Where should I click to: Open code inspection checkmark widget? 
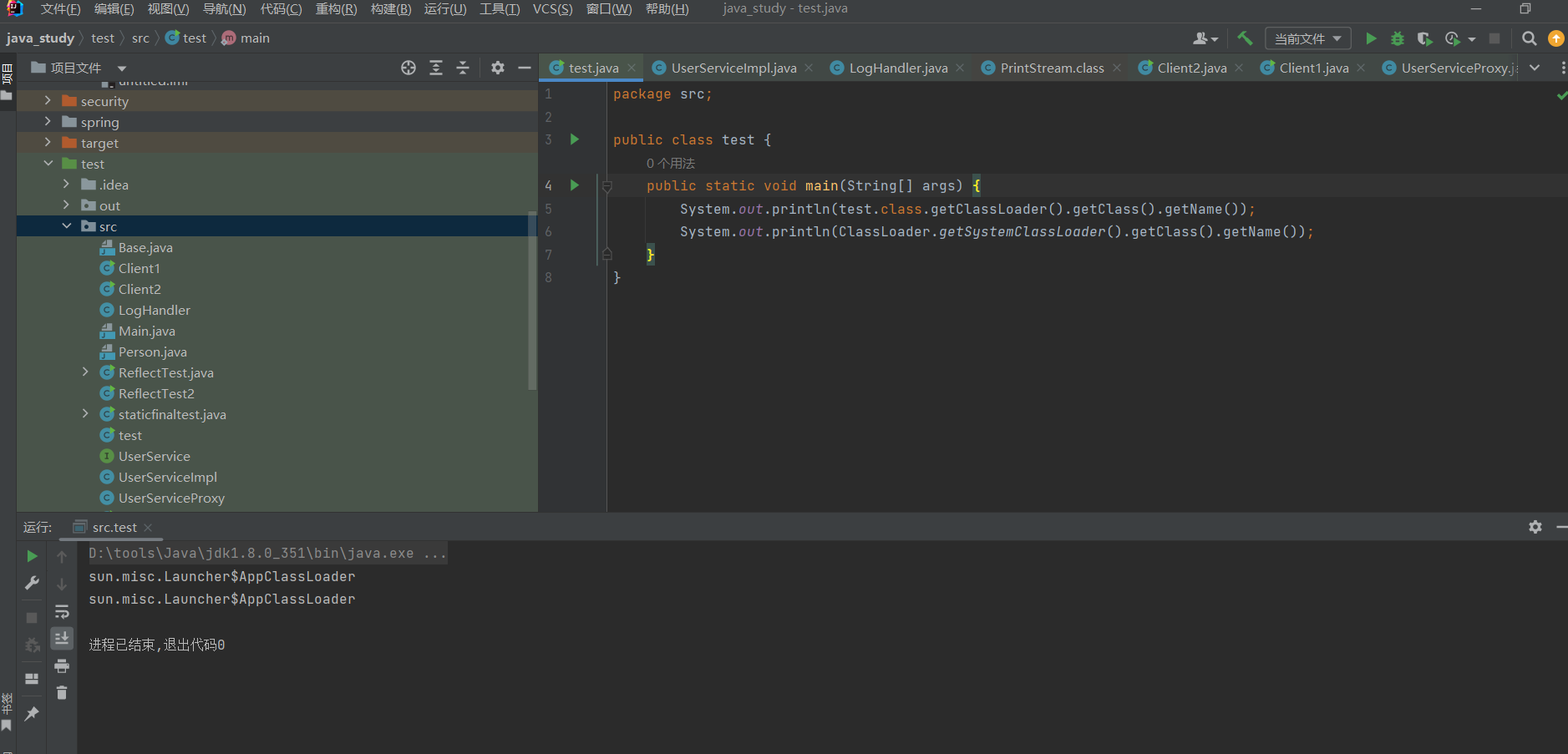point(1561,95)
